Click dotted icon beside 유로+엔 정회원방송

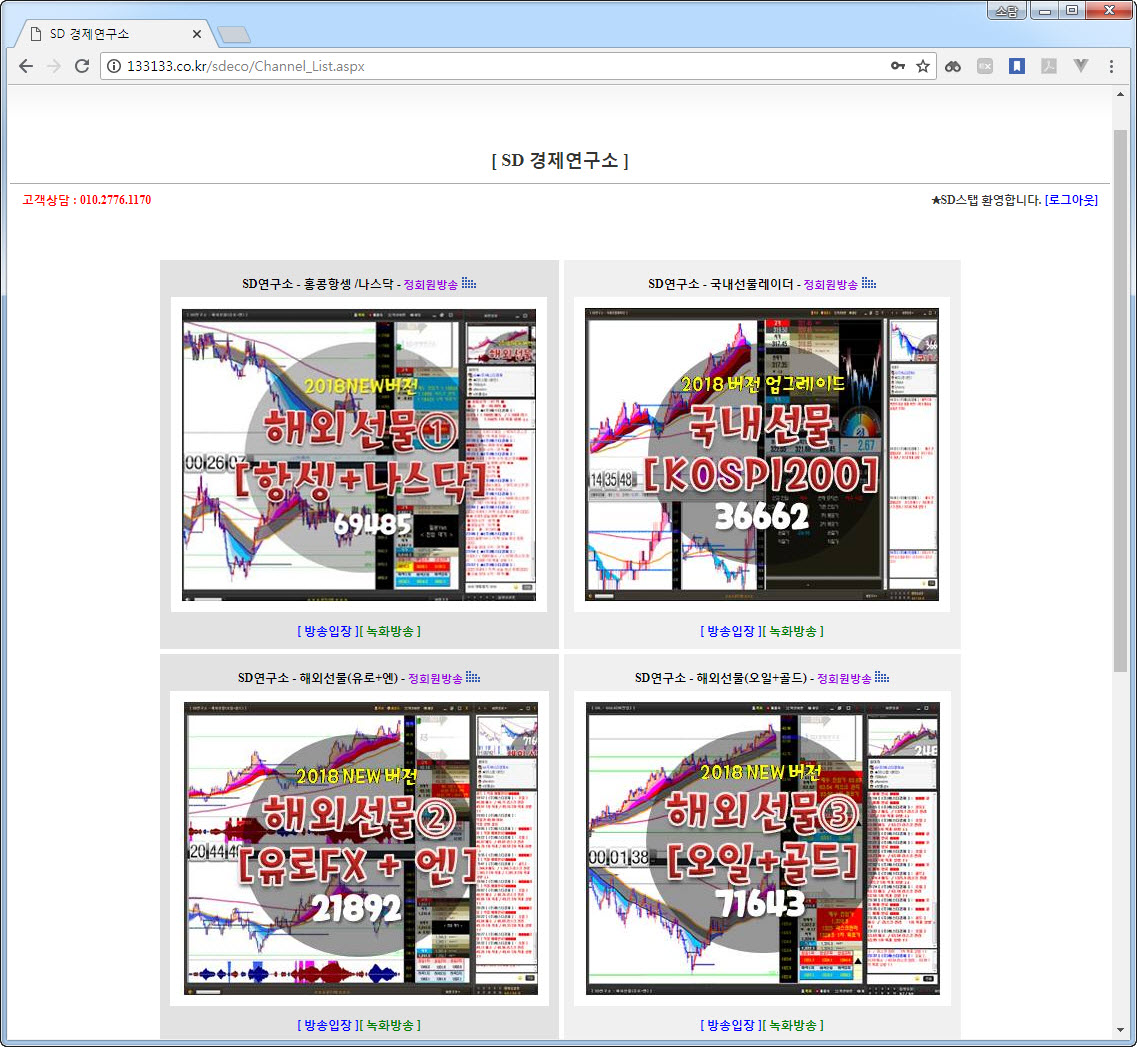(x=473, y=676)
